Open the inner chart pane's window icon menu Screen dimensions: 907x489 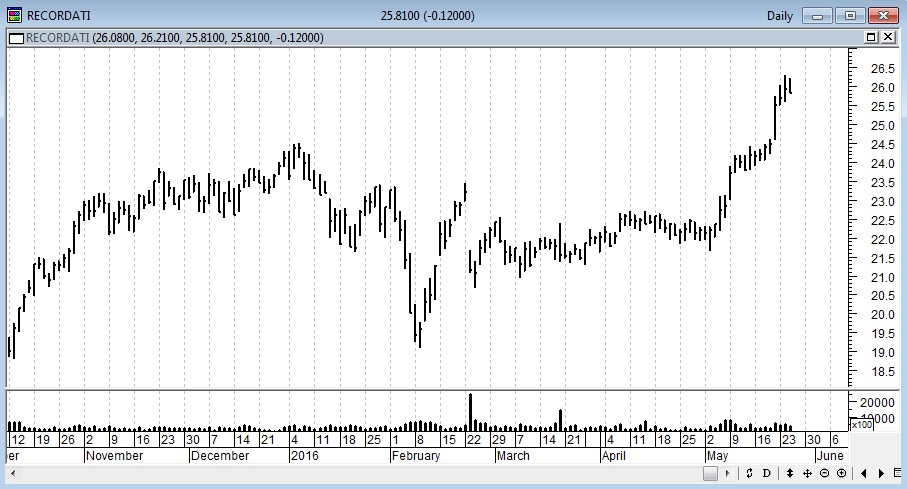tap(15, 37)
